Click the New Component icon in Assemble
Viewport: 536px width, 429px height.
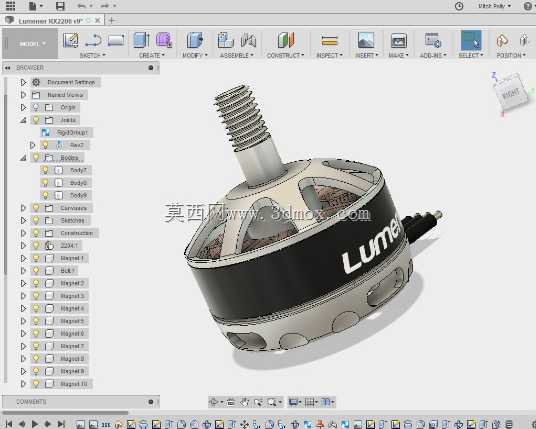(225, 40)
